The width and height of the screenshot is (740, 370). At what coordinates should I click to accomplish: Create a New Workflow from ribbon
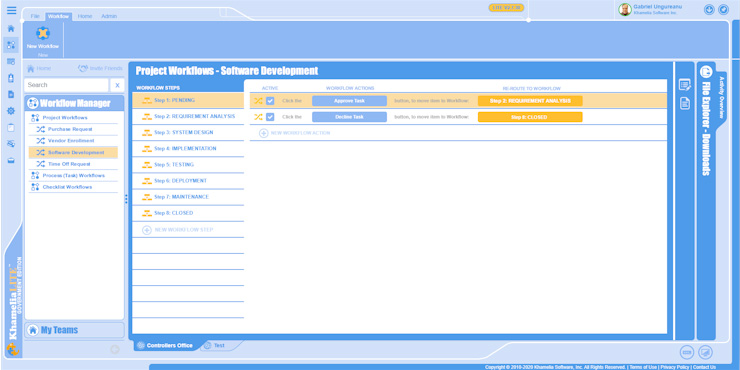tap(43, 38)
